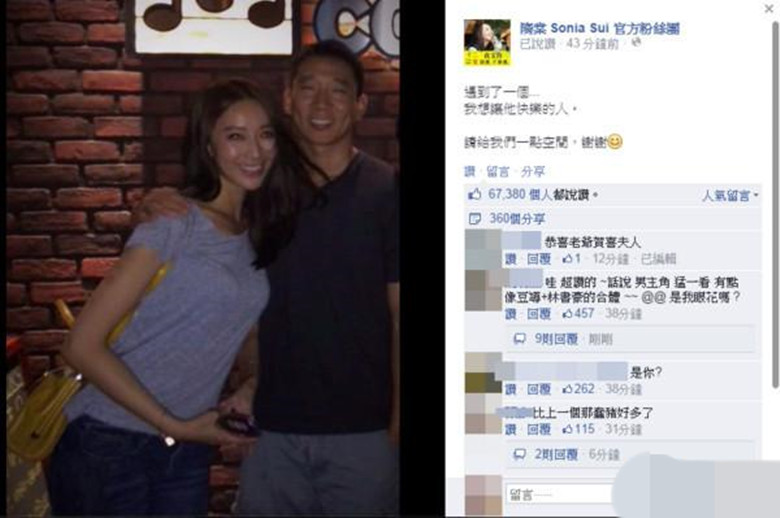This screenshot has height=518, width=780.
Task: Close the photo viewer with the X button
Action: [769, 8]
